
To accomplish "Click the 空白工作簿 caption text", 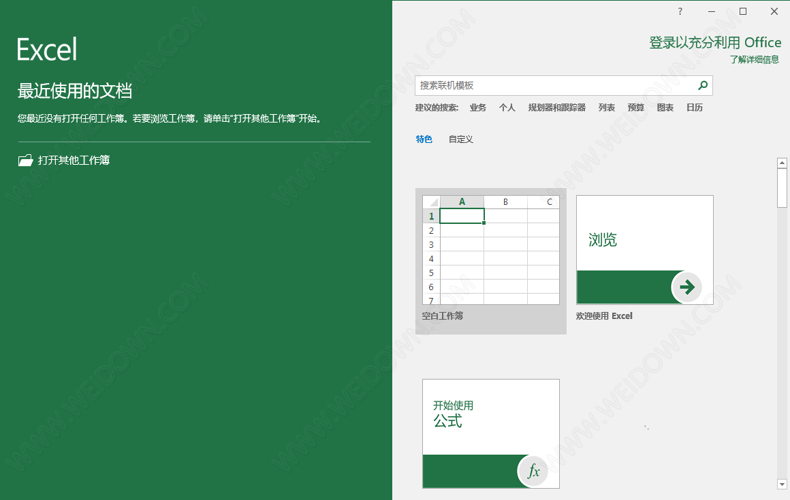I will pos(442,316).
